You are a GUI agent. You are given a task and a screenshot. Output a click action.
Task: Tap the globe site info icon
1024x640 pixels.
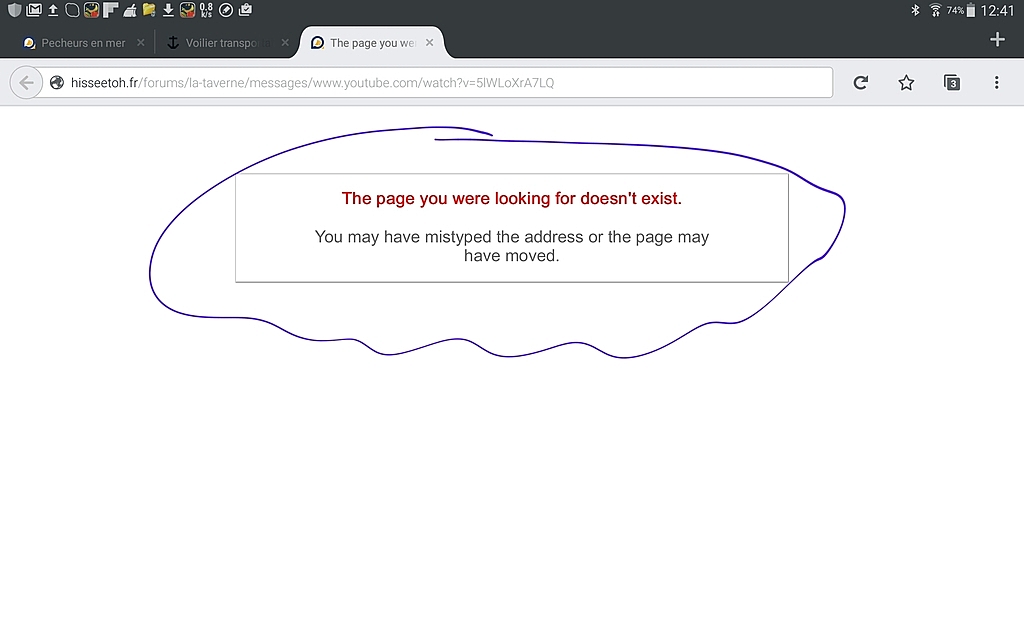pyautogui.click(x=57, y=83)
